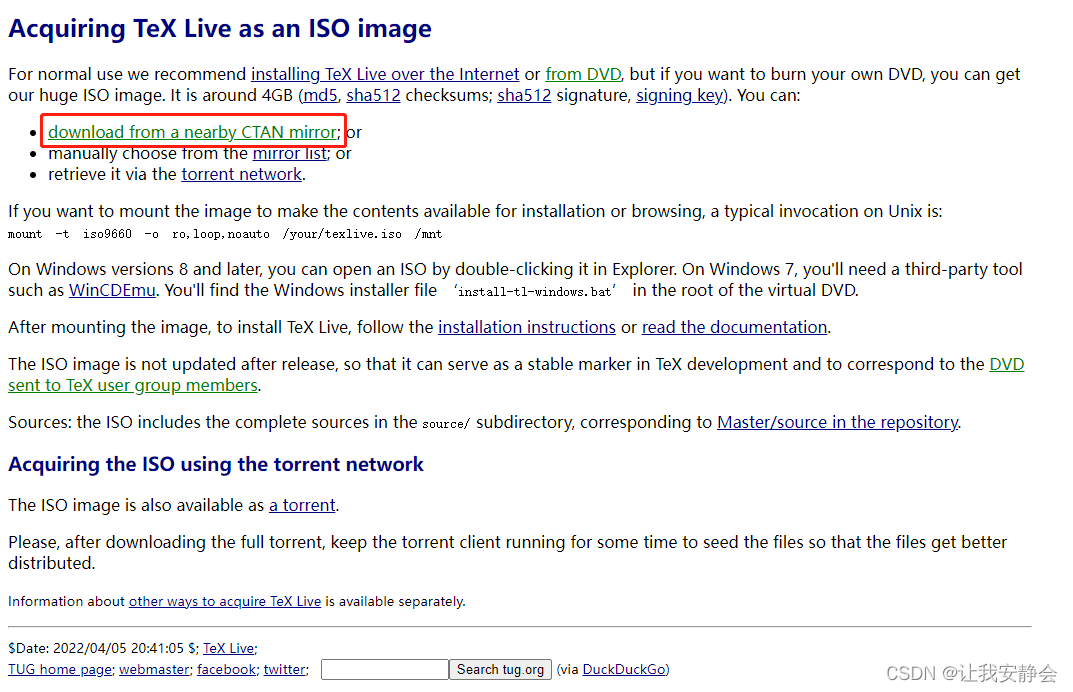
Task: Open the facebook link
Action: tap(227, 669)
